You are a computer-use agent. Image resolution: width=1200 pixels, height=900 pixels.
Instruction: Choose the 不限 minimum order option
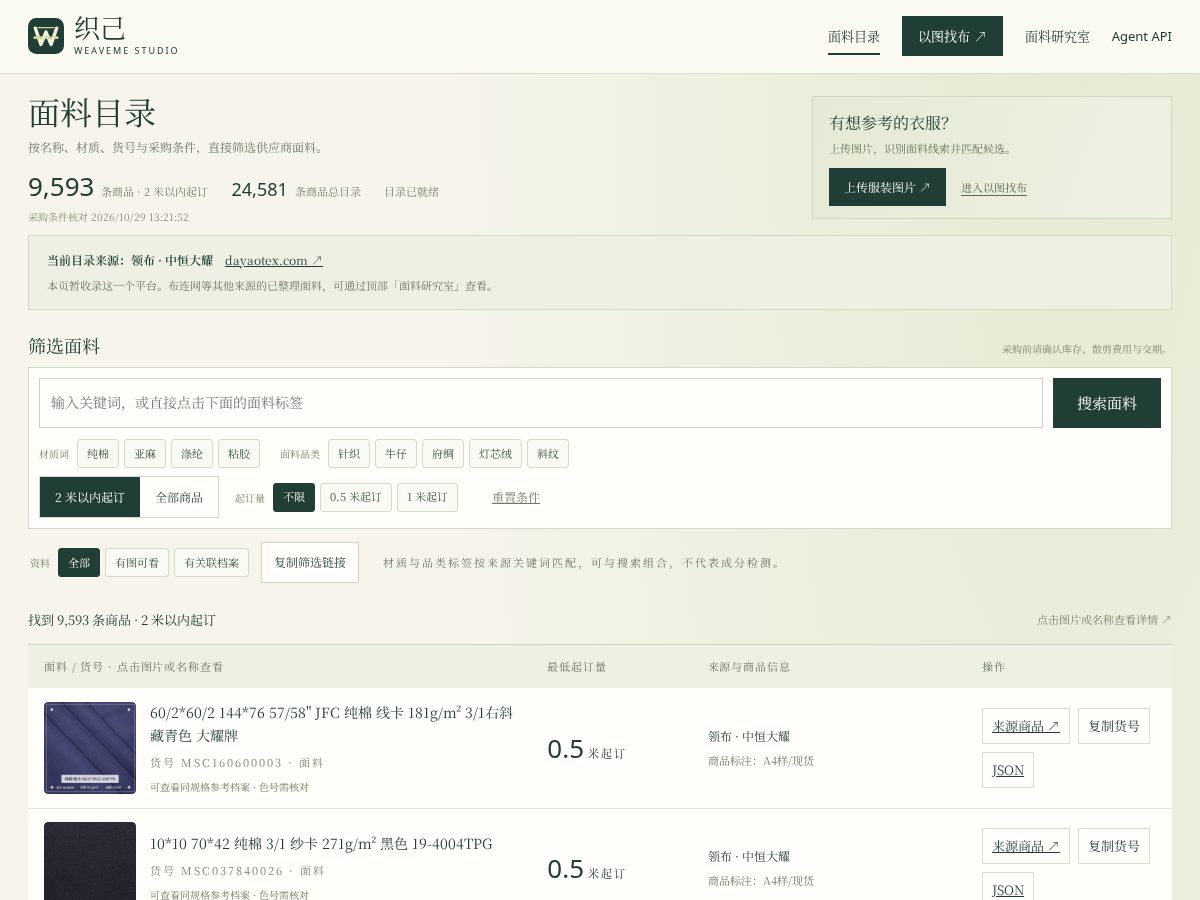294,497
